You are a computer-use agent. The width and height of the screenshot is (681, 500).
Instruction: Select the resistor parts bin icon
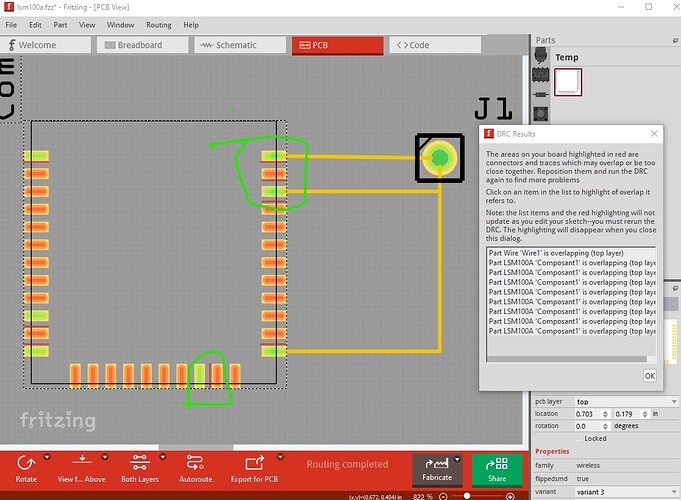pyautogui.click(x=541, y=94)
